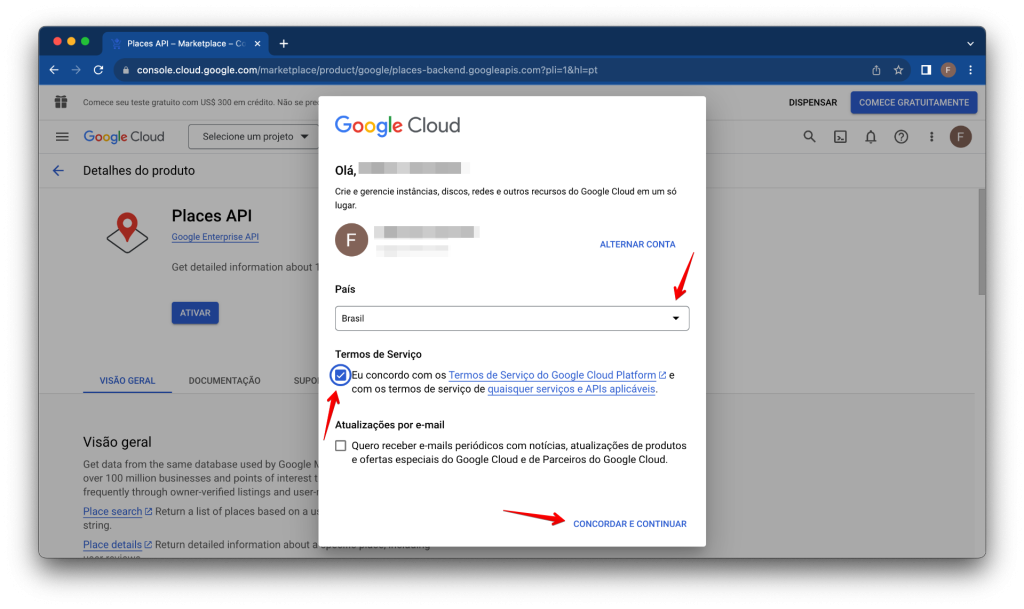The image size is (1024, 609).
Task: Open Chrome three-dot menu
Action: click(x=970, y=70)
